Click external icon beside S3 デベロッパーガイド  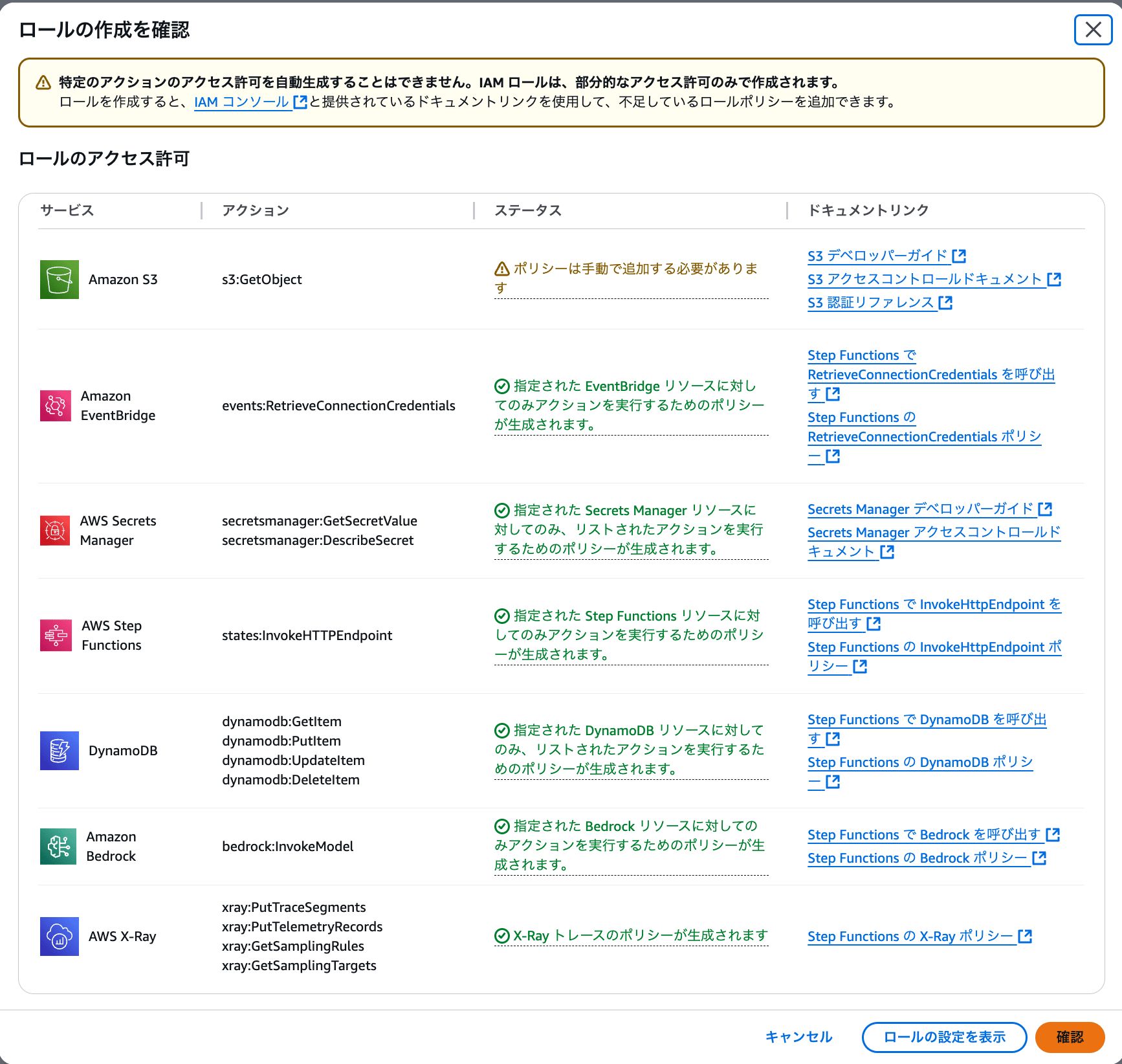[960, 256]
